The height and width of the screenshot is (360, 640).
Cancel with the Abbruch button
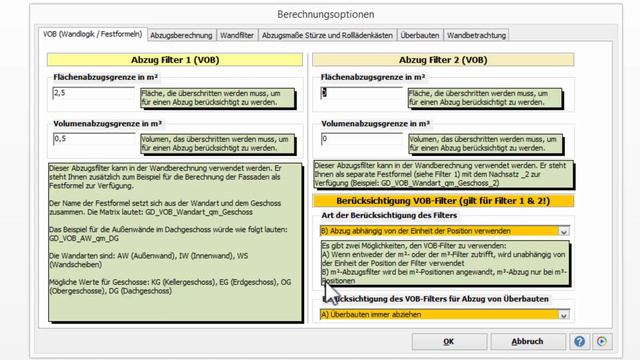point(527,342)
